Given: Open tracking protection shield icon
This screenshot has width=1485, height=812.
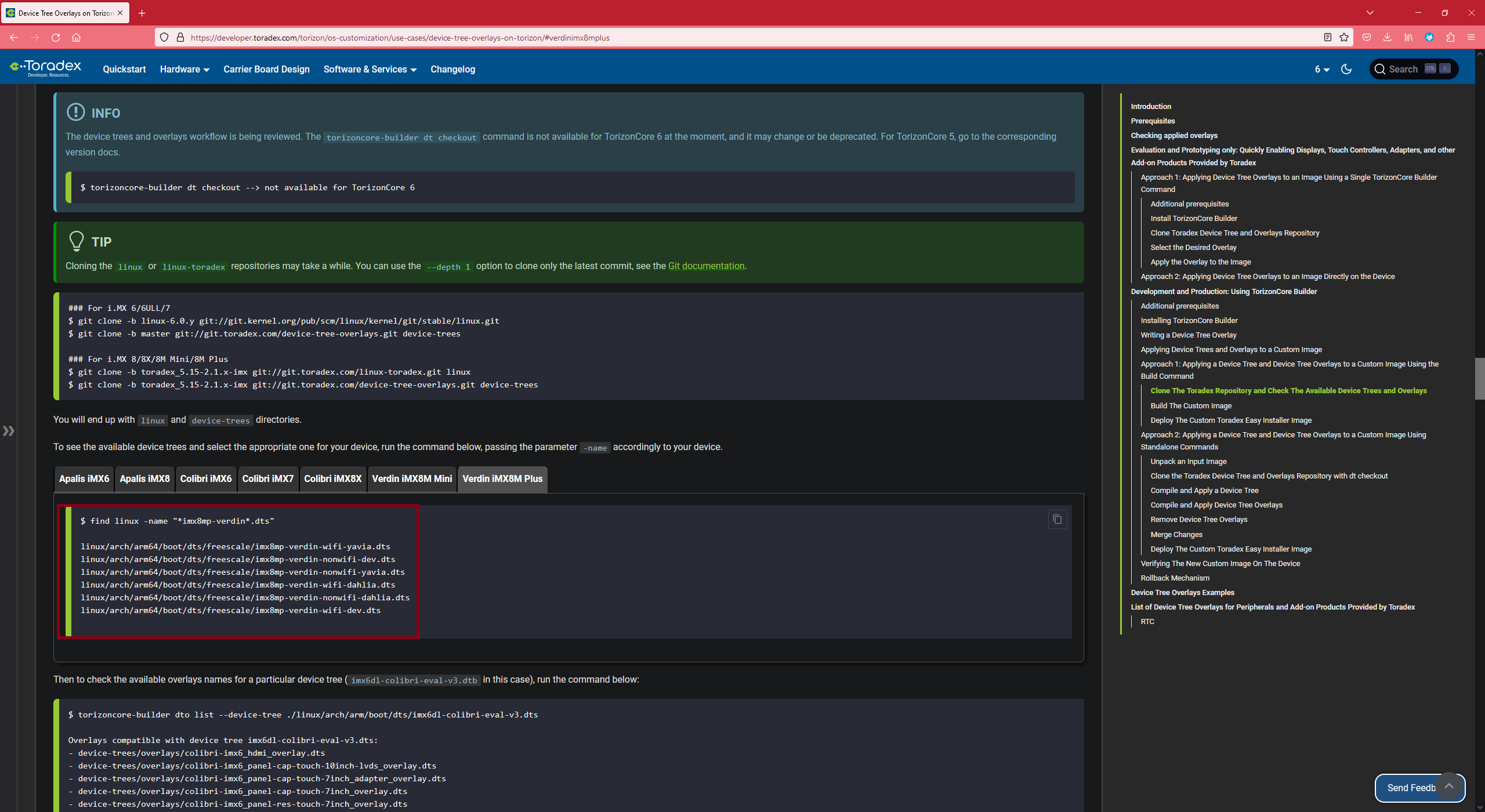Looking at the screenshot, I should 164,38.
